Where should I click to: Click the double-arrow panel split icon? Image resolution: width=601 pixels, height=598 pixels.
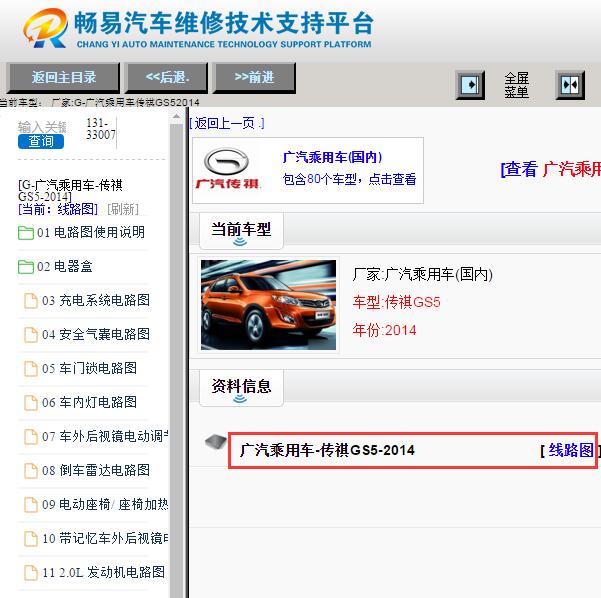tap(570, 85)
